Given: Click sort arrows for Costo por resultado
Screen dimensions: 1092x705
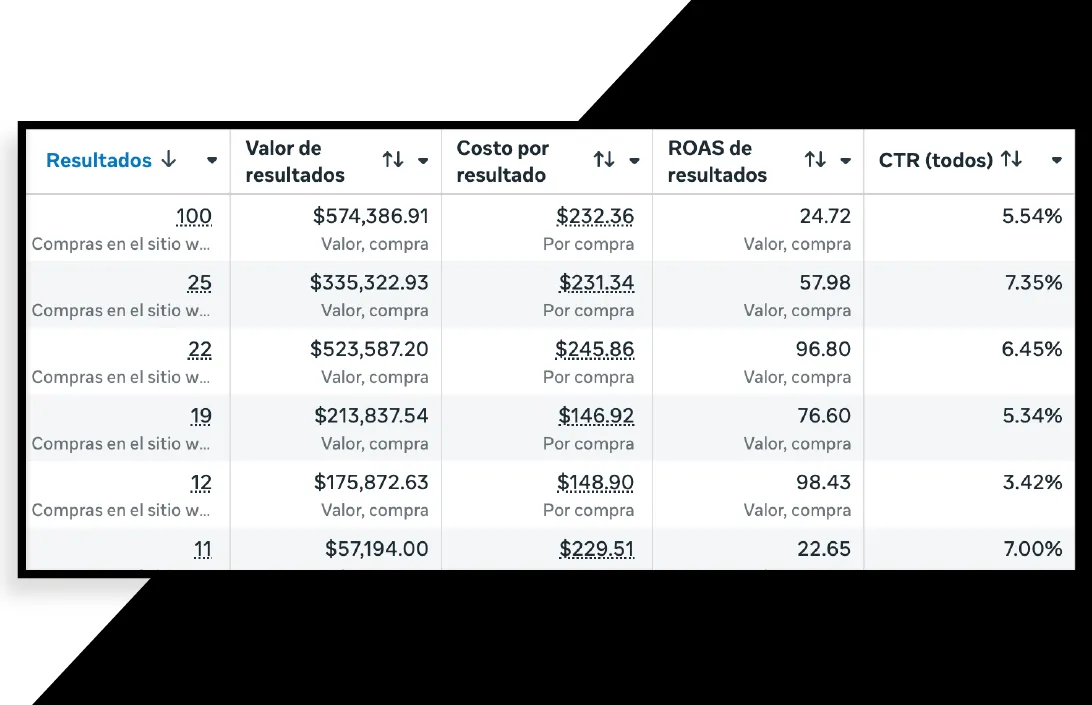Looking at the screenshot, I should (x=604, y=160).
